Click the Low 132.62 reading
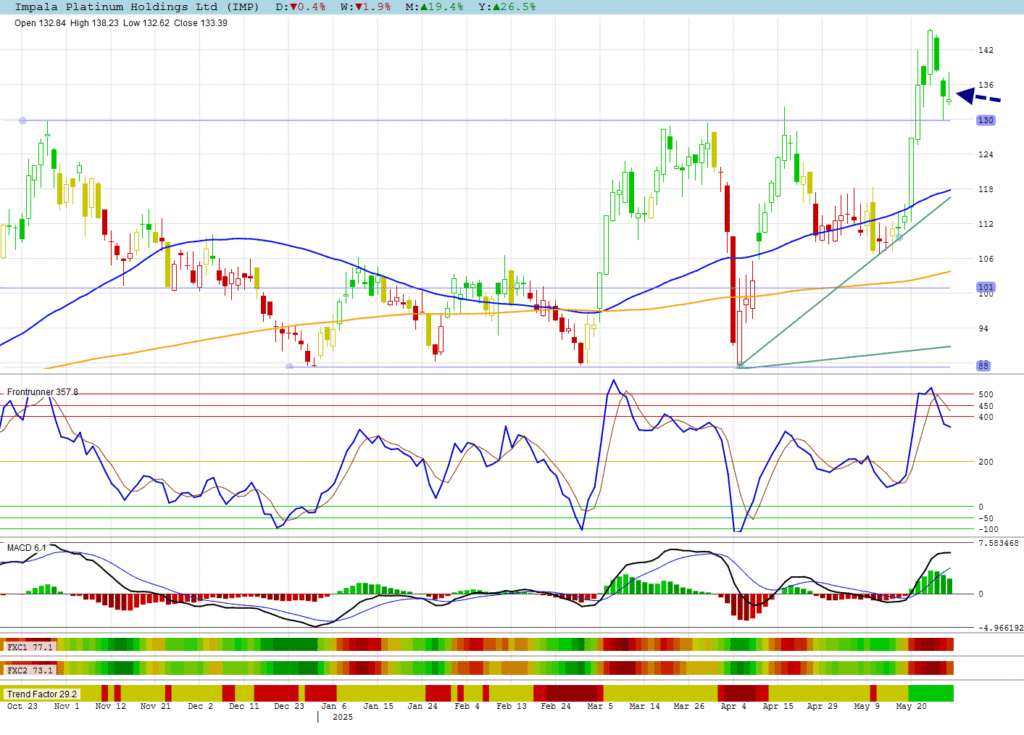Image resolution: width=1024 pixels, height=735 pixels. pos(146,23)
